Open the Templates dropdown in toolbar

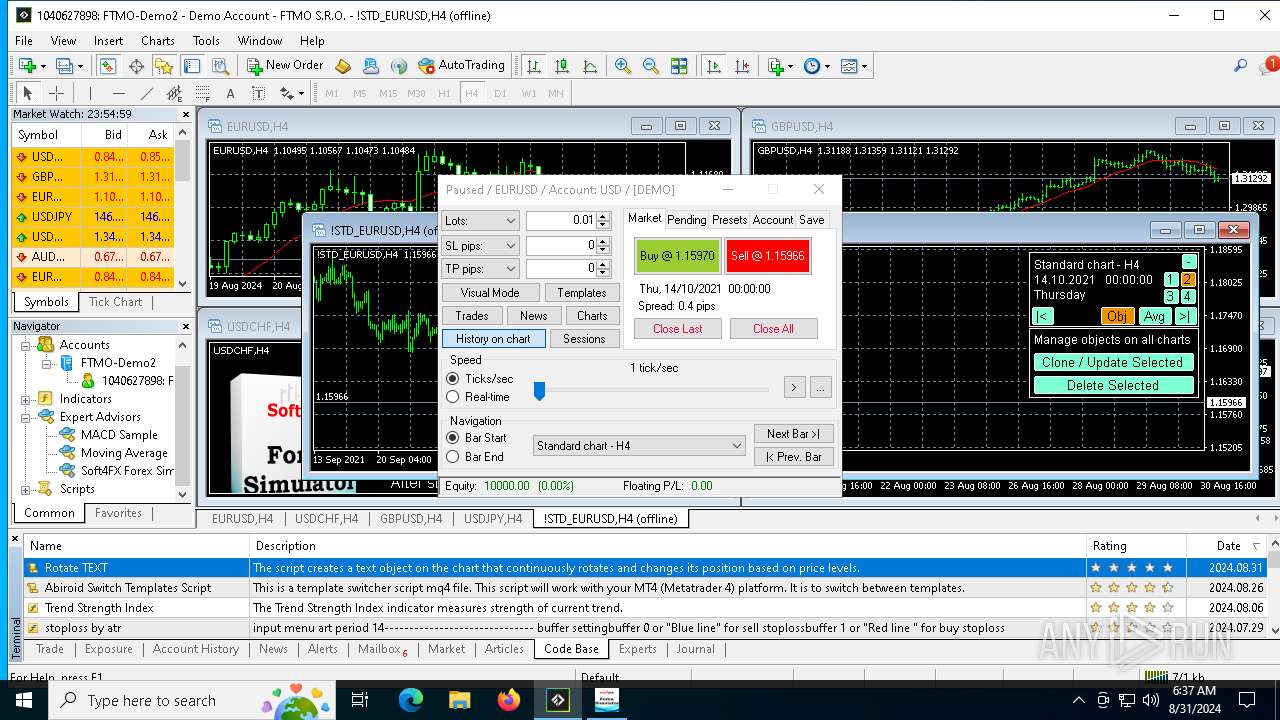(854, 66)
